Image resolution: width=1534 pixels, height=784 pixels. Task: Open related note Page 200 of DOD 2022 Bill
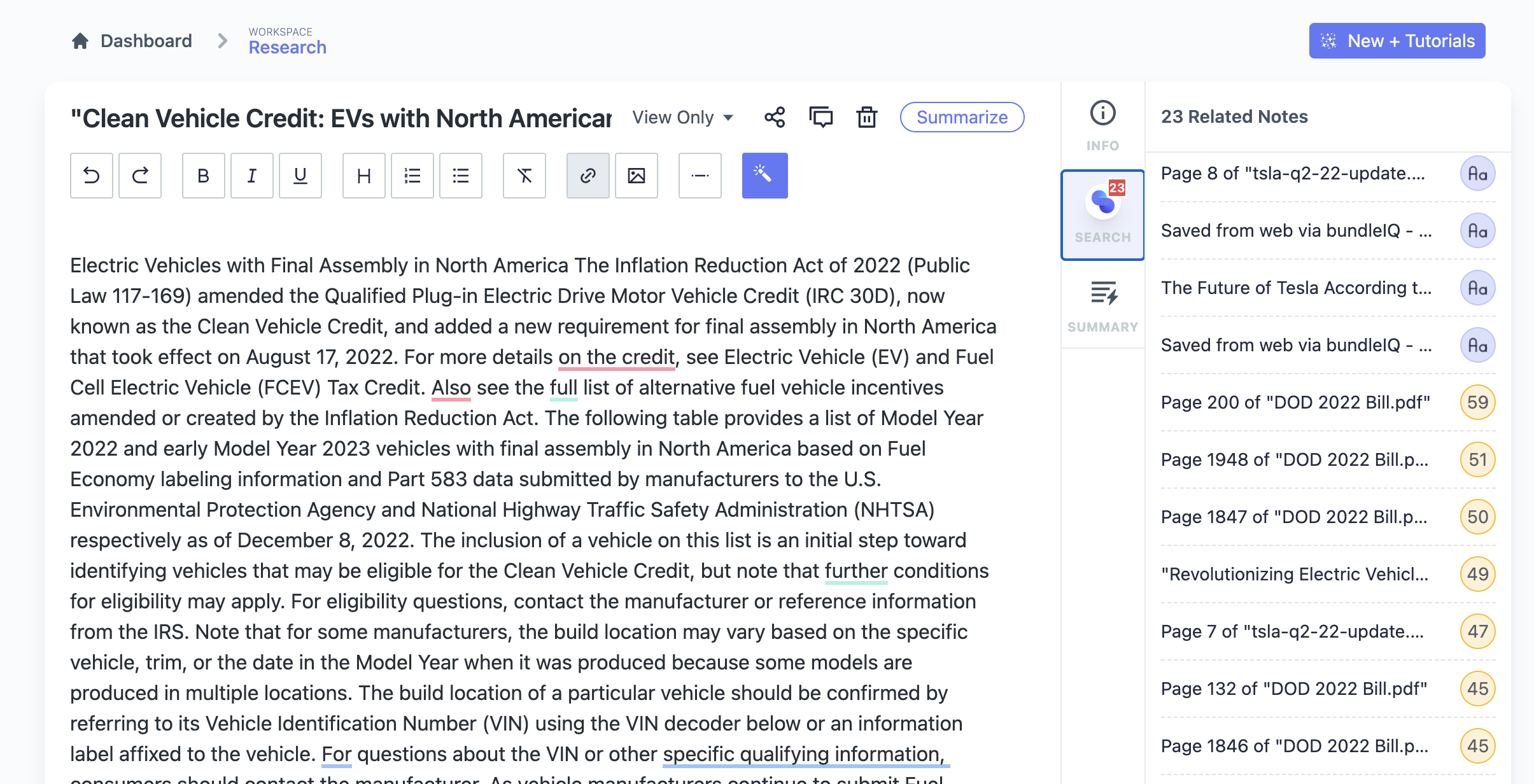[x=1295, y=402]
